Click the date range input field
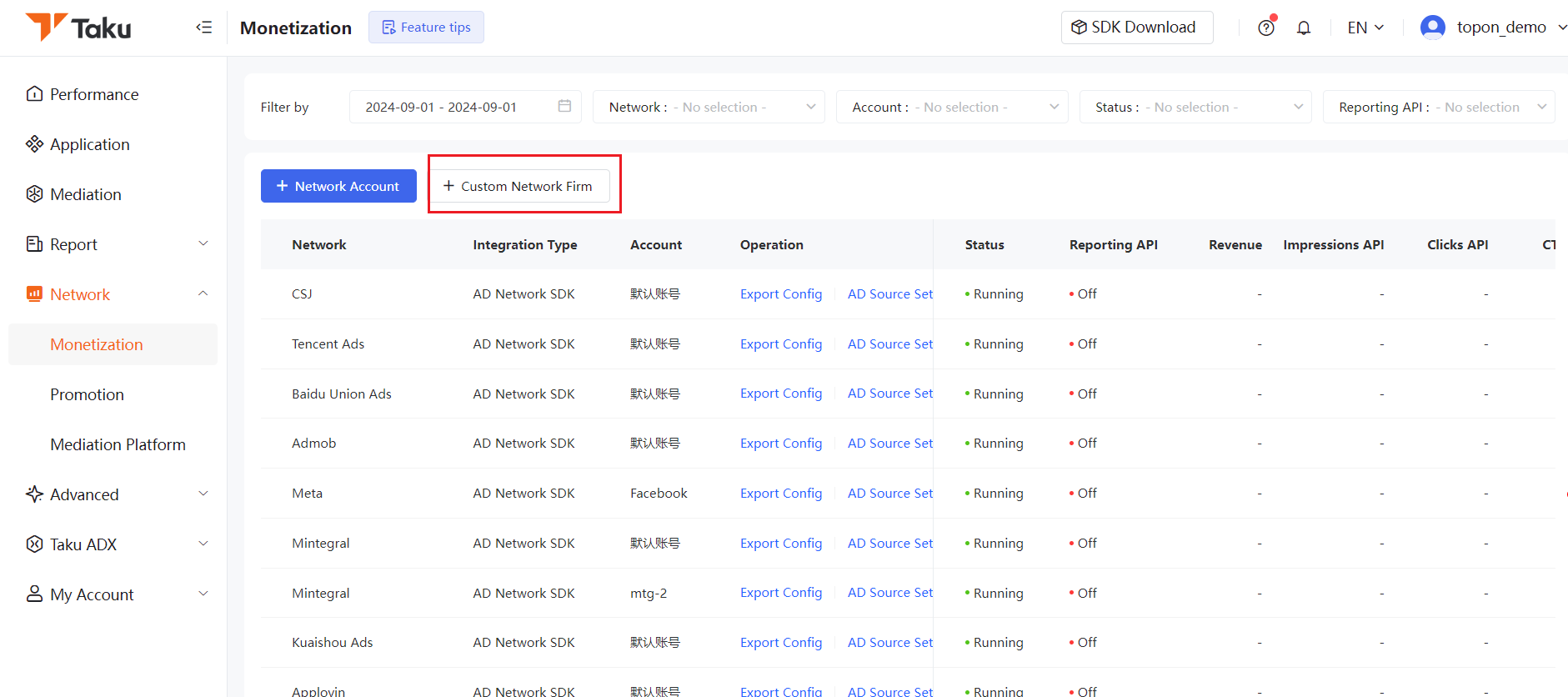The height and width of the screenshot is (697, 1568). pos(465,107)
